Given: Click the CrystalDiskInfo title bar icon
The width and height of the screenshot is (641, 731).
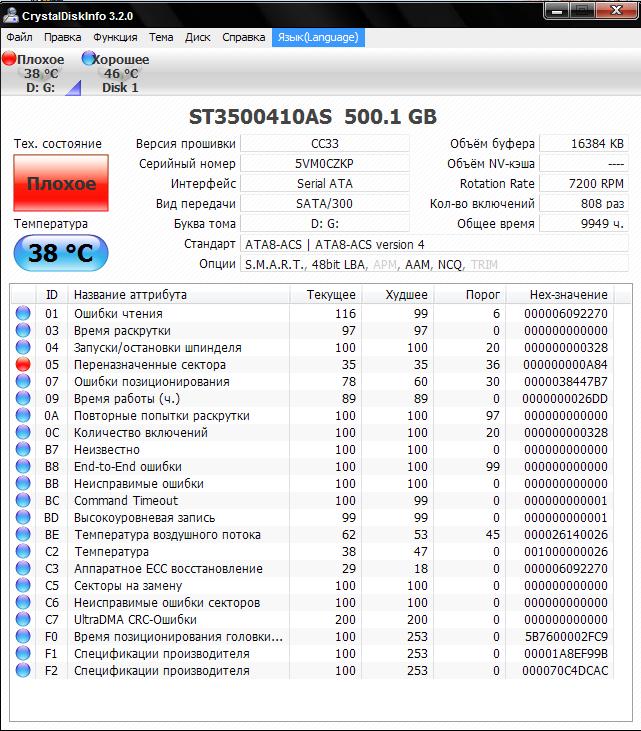Looking at the screenshot, I should click(10, 15).
